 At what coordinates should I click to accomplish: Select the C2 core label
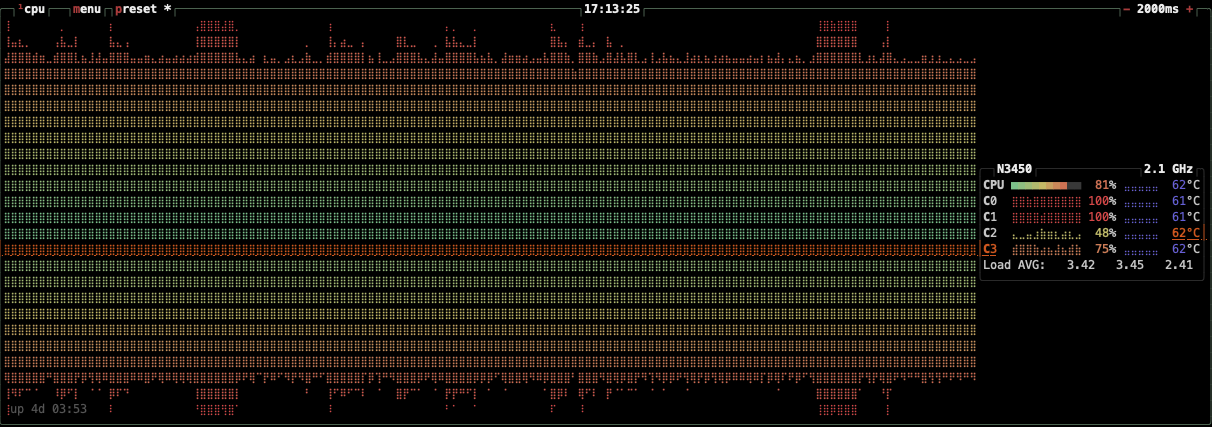click(990, 233)
